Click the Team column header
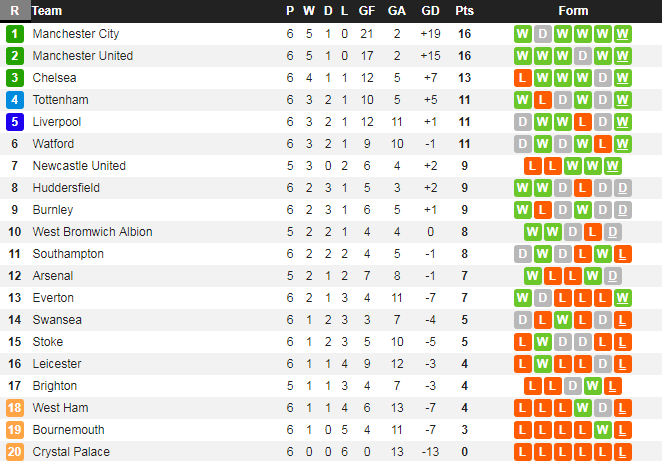Image resolution: width=662 pixels, height=461 pixels. tap(47, 11)
